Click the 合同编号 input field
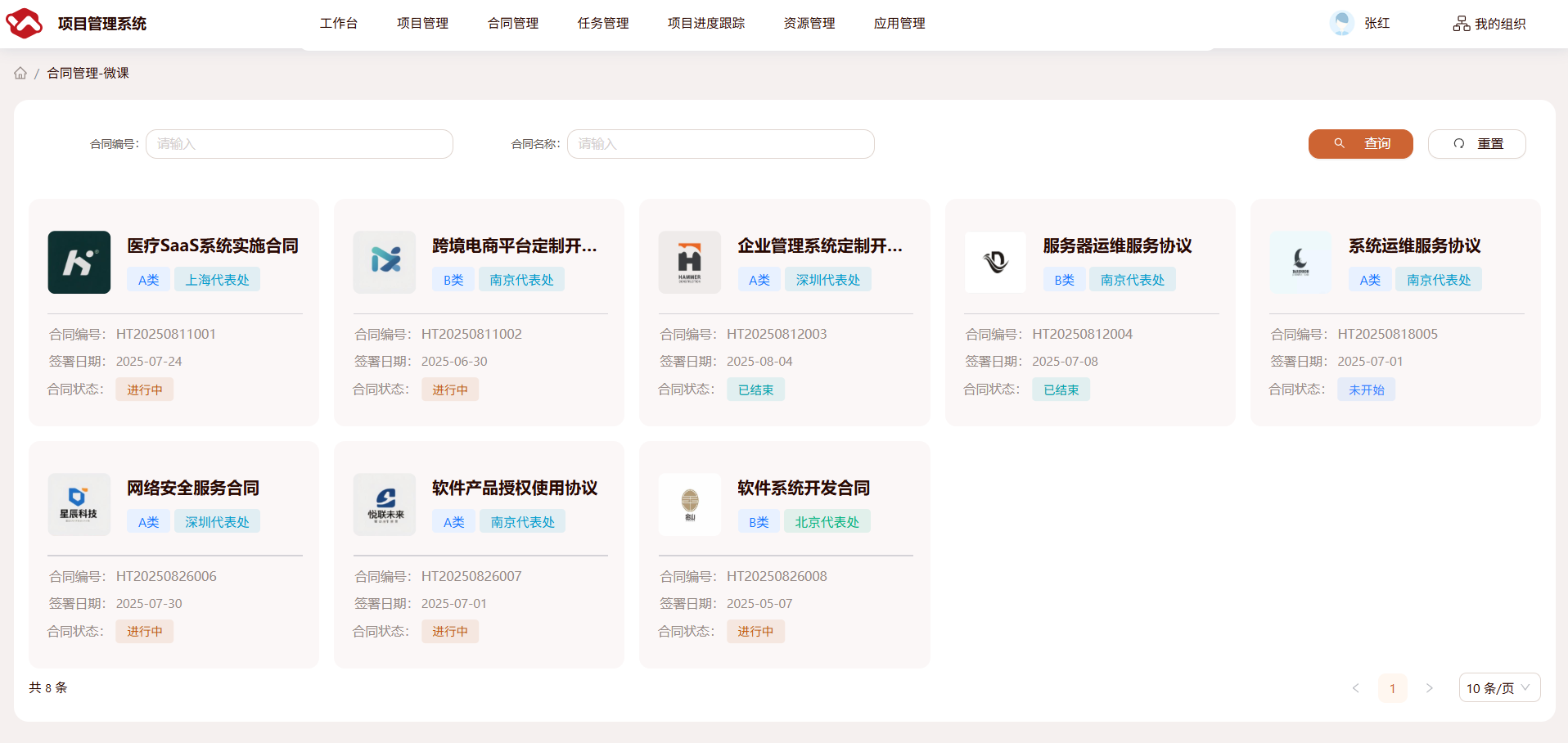The image size is (1568, 743). [299, 143]
